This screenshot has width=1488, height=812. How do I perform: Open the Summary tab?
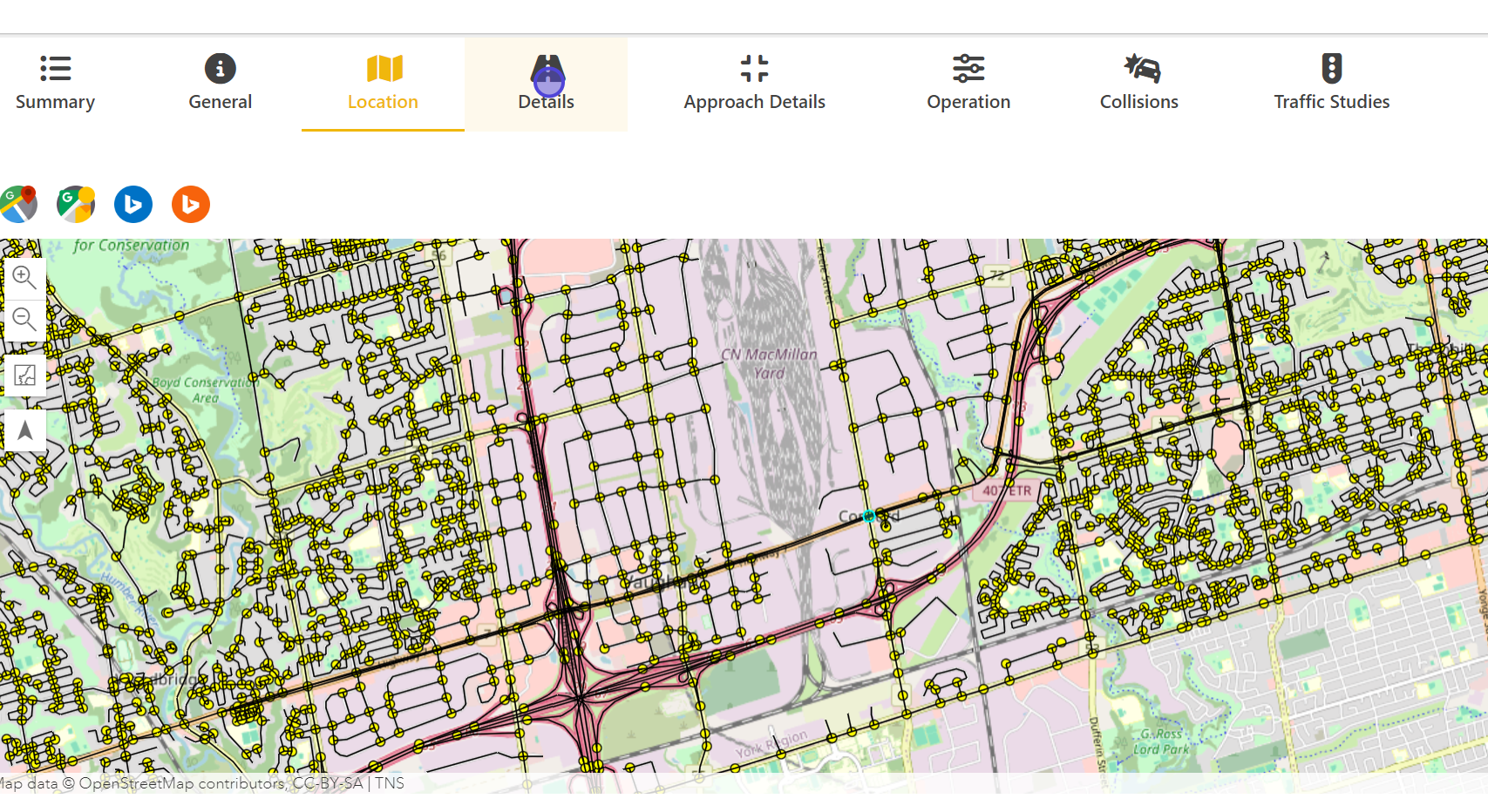pos(55,84)
